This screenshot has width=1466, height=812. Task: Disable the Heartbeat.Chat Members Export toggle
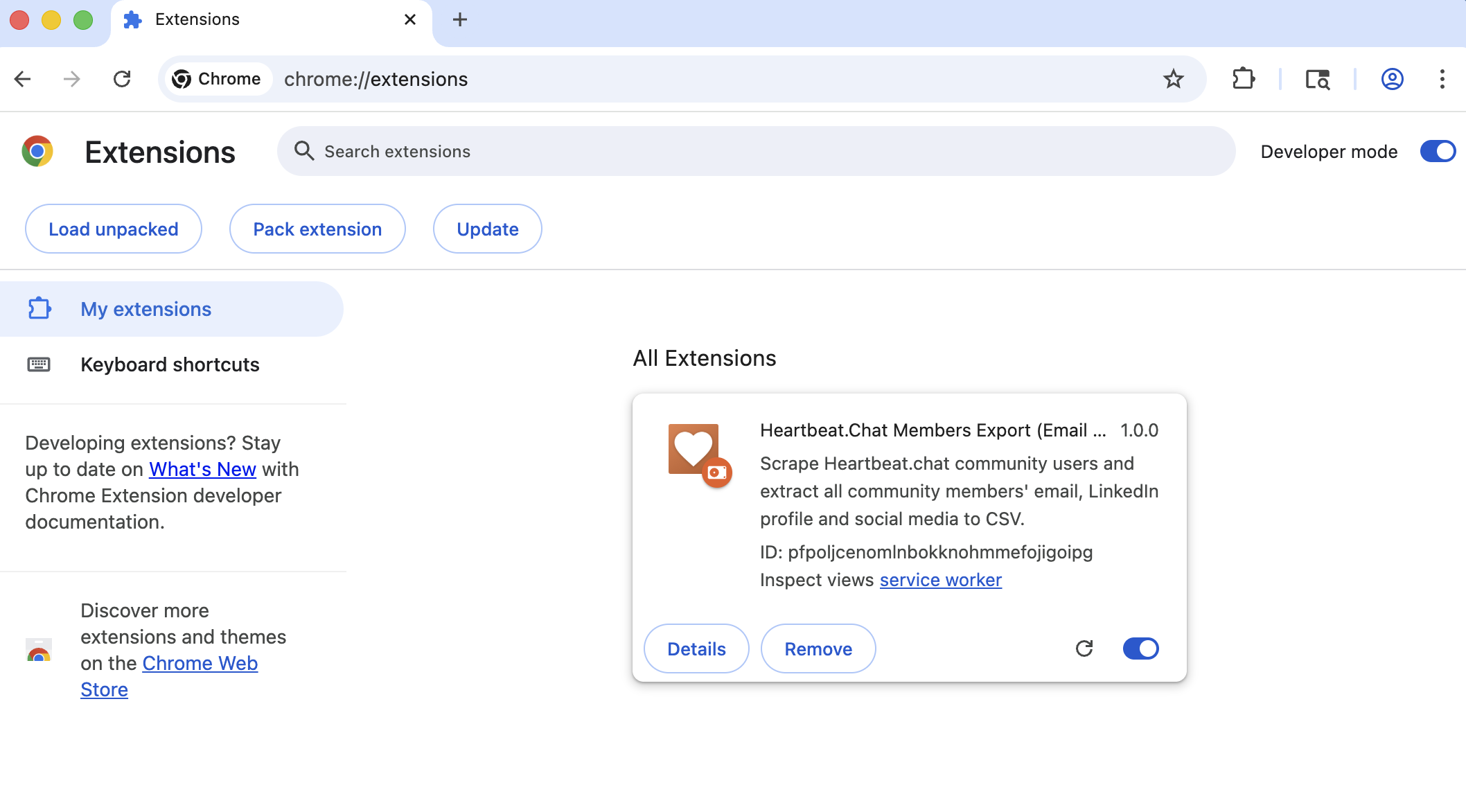coord(1141,648)
